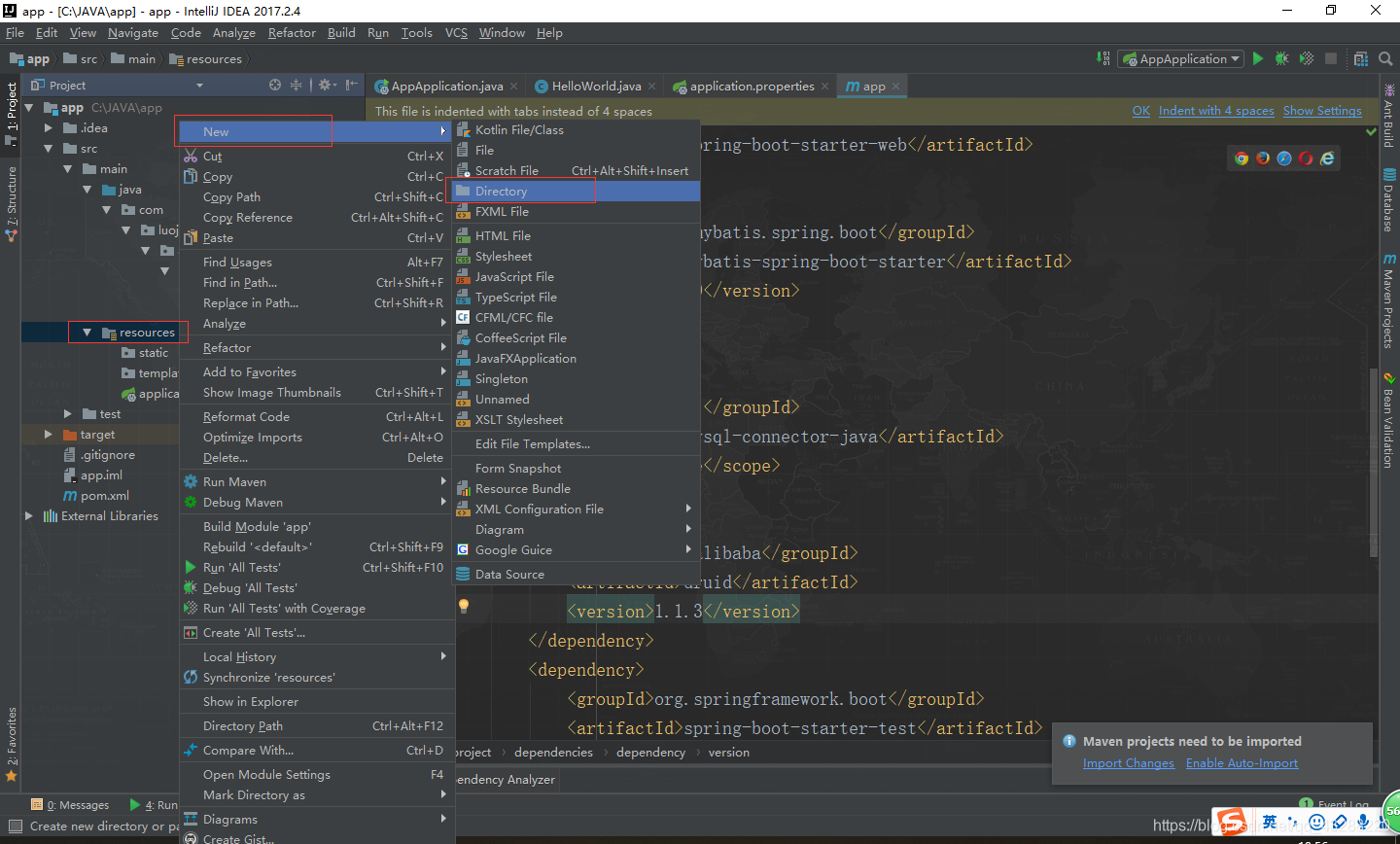
Task: Click the editor vertical scrollbar
Action: pos(1374,464)
